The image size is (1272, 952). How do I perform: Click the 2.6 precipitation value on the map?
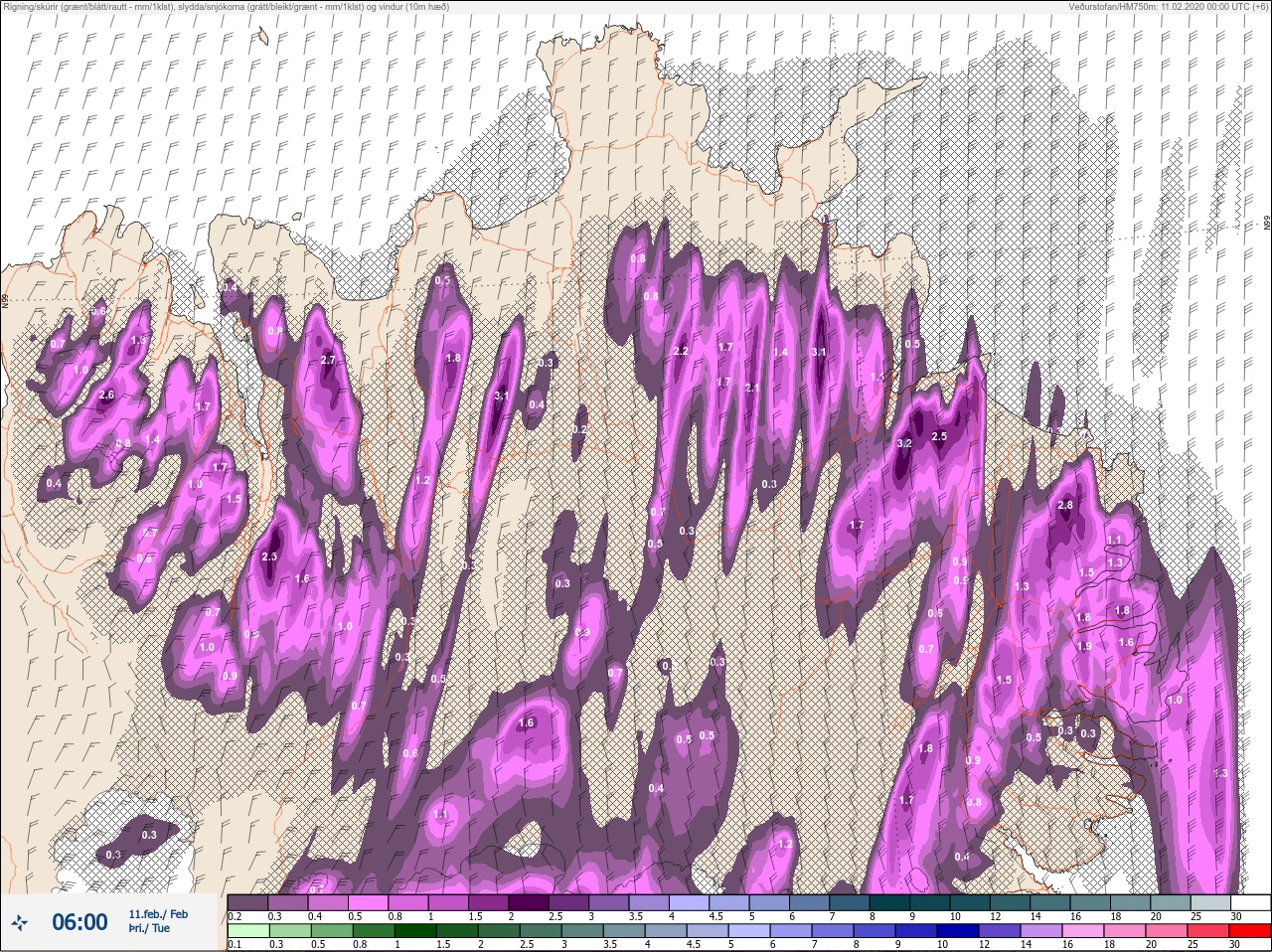107,396
